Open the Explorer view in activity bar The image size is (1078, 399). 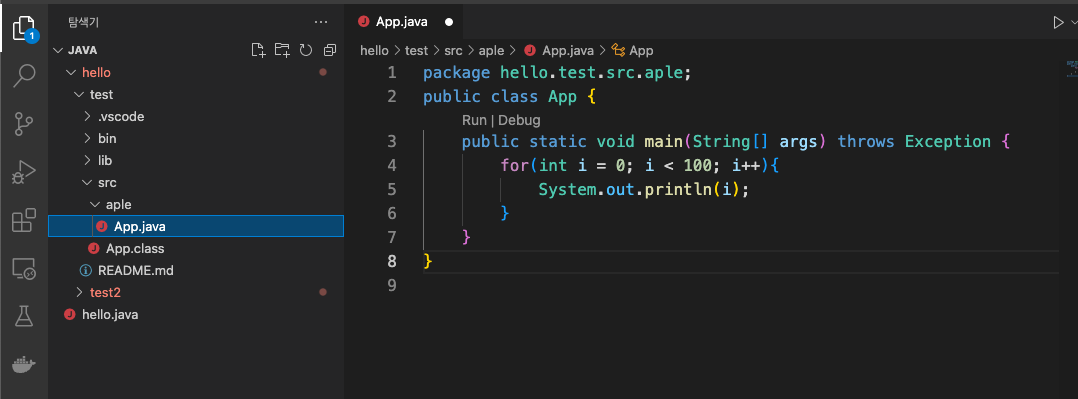(x=24, y=28)
